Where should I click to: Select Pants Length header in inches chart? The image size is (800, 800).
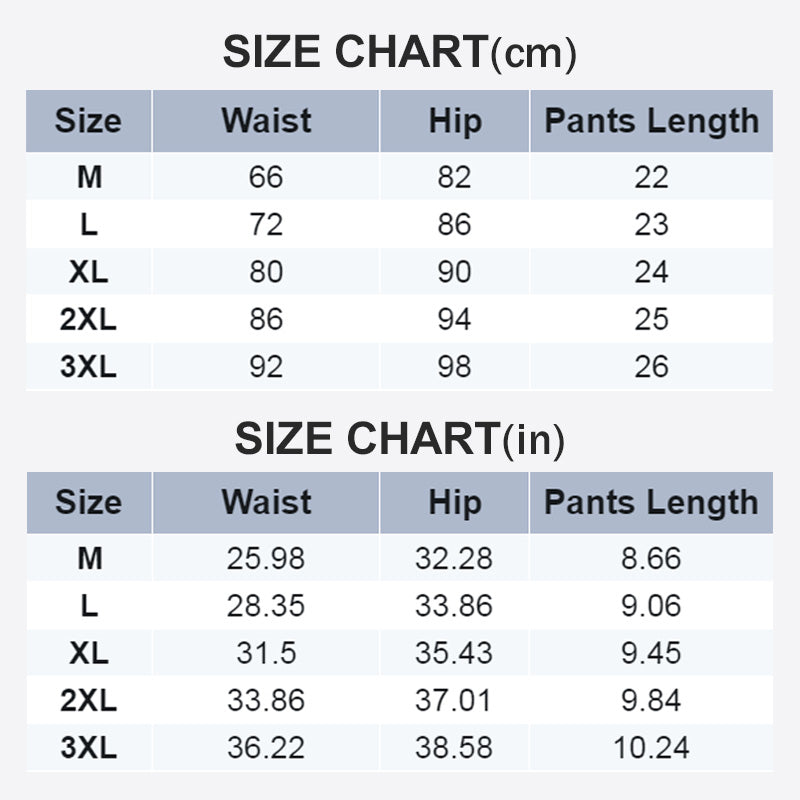tap(651, 502)
